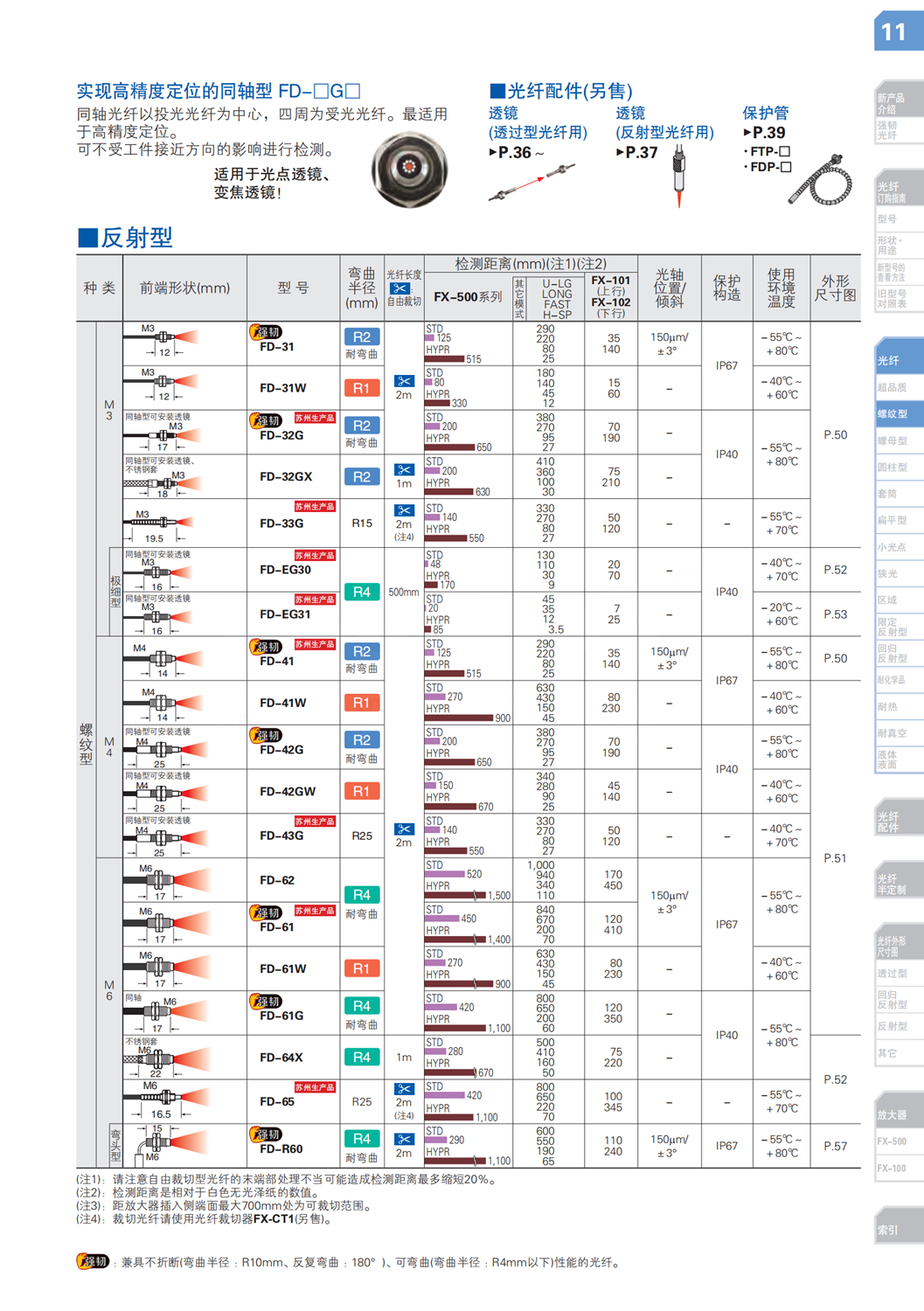Jump to the FX-500 side tab

tap(899, 1141)
